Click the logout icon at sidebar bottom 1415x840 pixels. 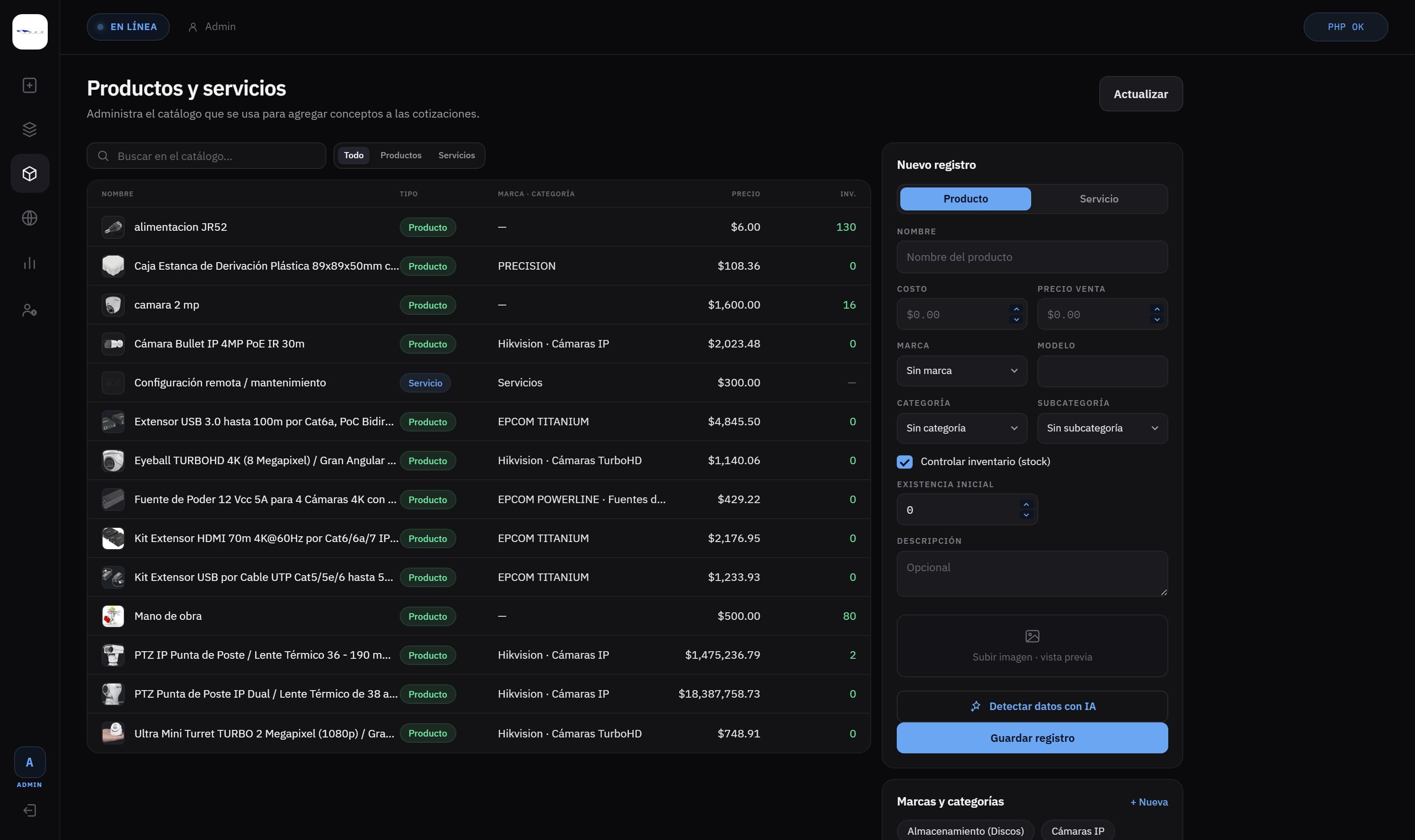[x=30, y=810]
